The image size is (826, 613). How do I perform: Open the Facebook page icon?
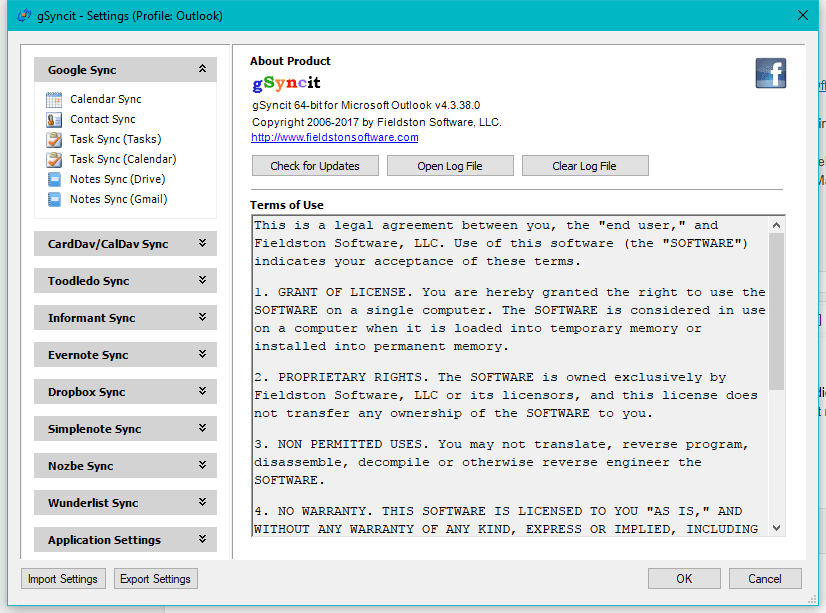[771, 73]
